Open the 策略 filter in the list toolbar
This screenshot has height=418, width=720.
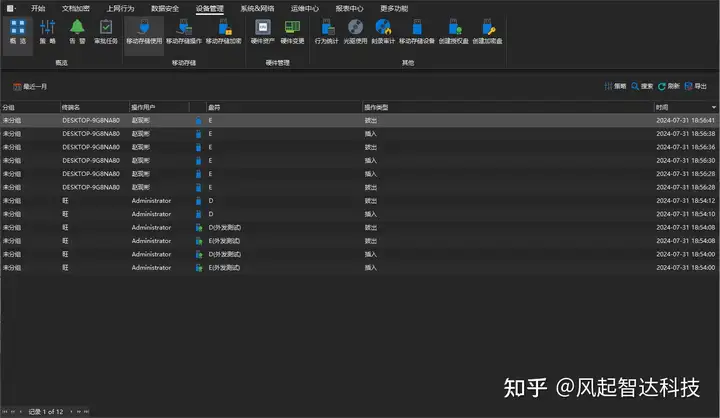click(615, 86)
